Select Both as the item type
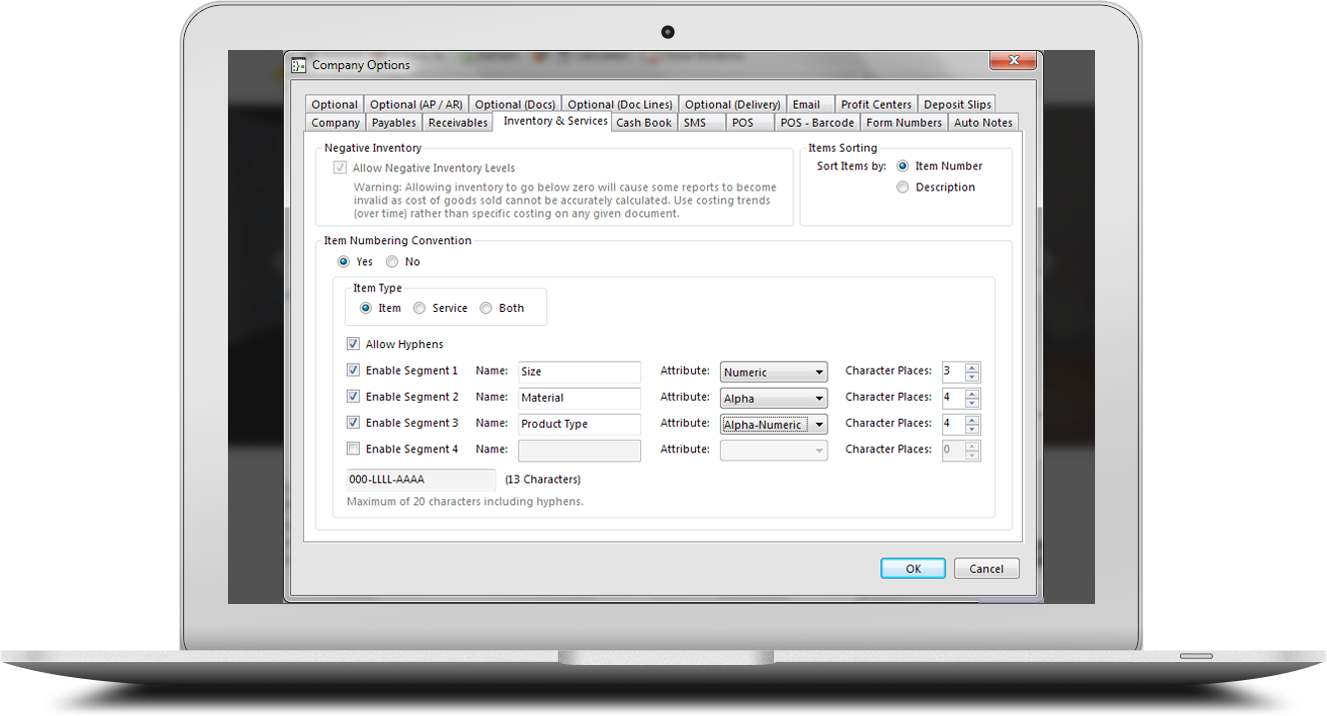The height and width of the screenshot is (716, 1327). click(x=486, y=308)
